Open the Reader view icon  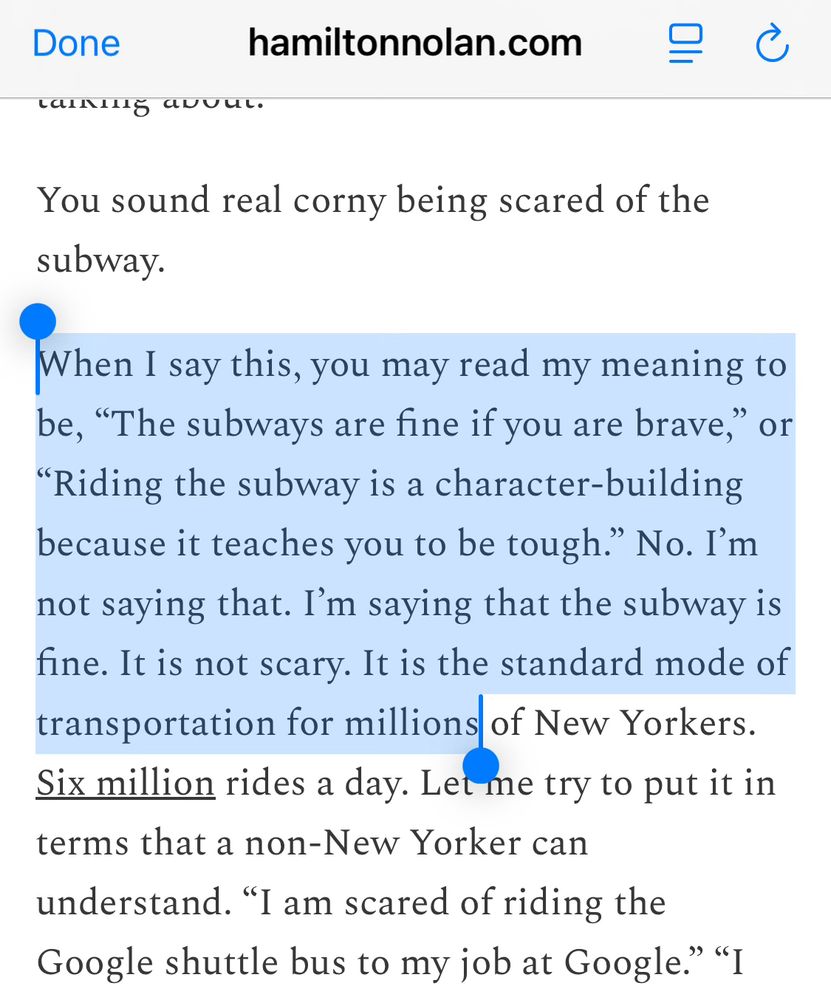(686, 43)
